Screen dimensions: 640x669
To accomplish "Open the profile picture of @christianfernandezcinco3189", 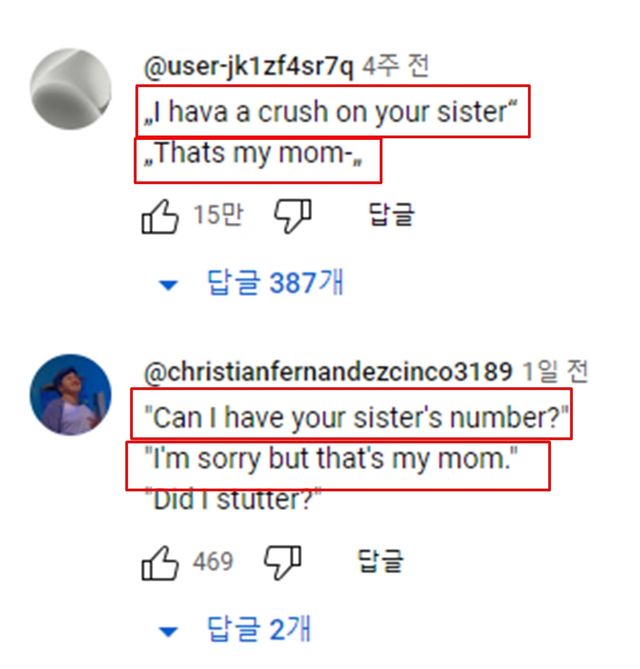I will point(70,394).
